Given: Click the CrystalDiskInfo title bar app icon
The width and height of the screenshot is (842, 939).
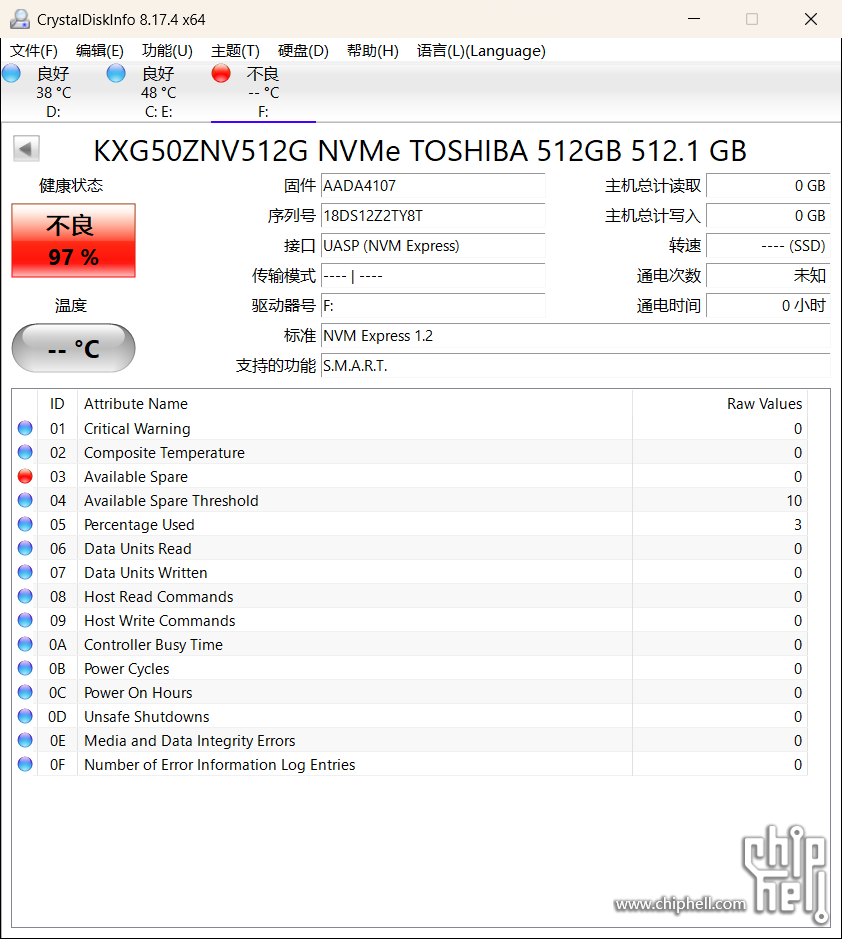Looking at the screenshot, I should point(20,19).
